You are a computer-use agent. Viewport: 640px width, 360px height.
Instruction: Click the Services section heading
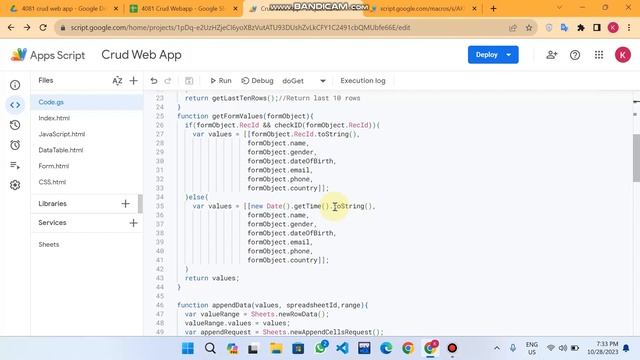(x=52, y=223)
